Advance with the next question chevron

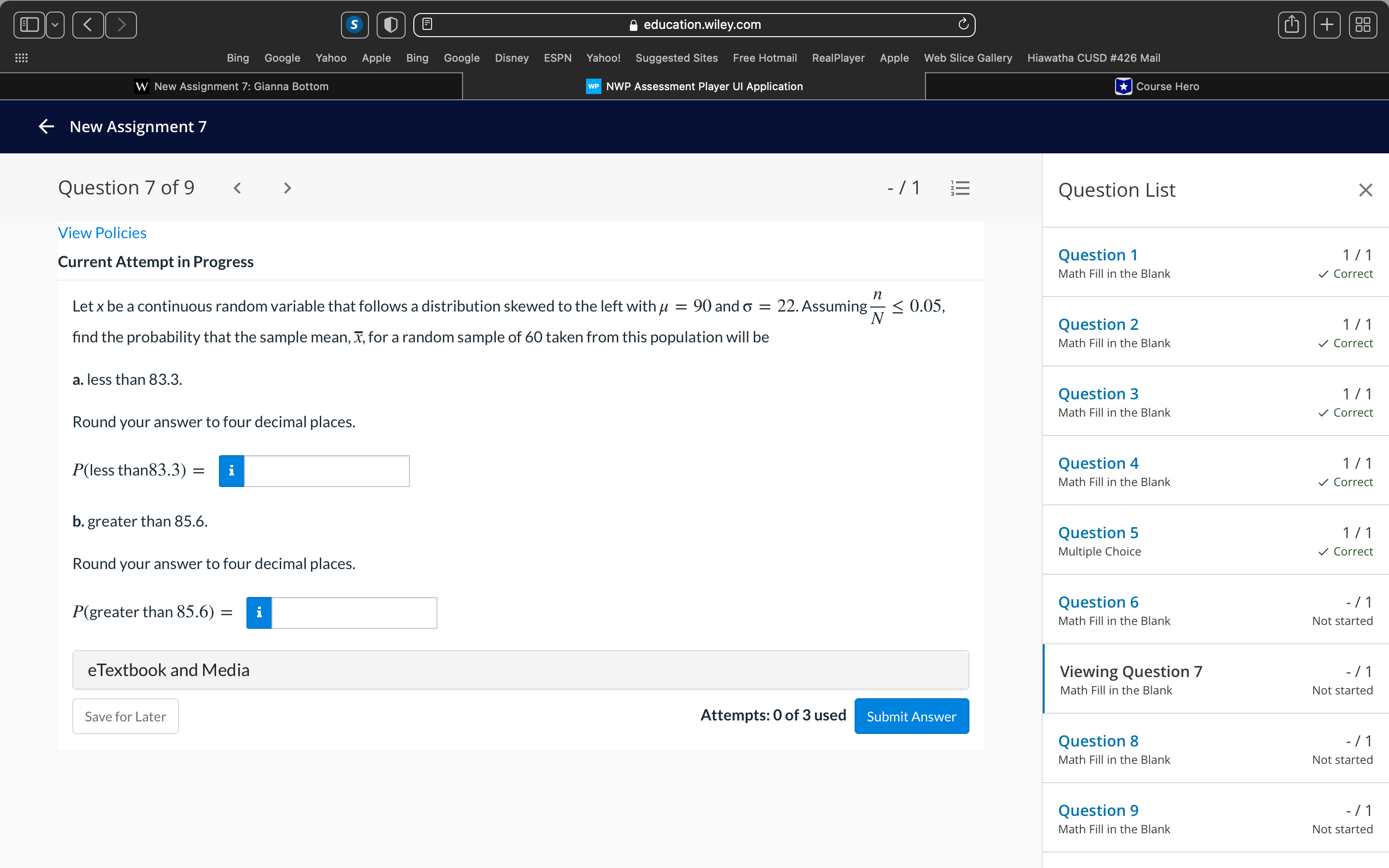point(287,188)
